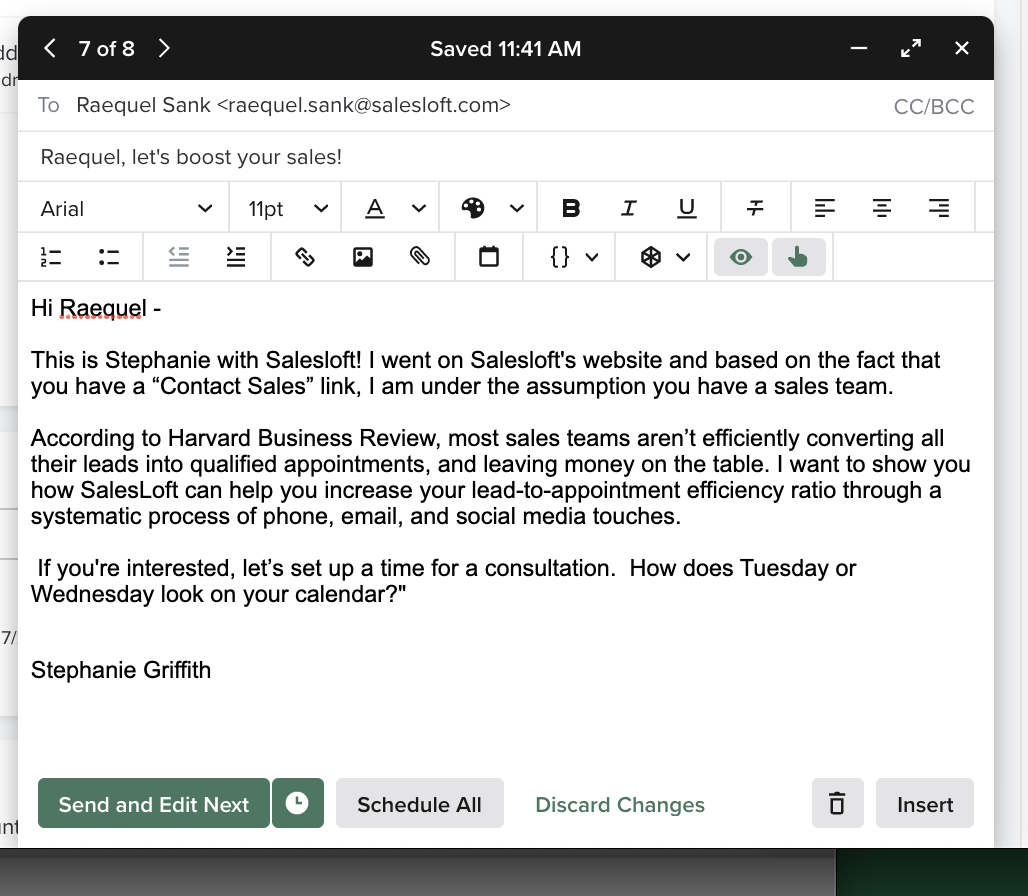
Task: Expand the 11pt font size dropdown
Action: tap(287, 208)
